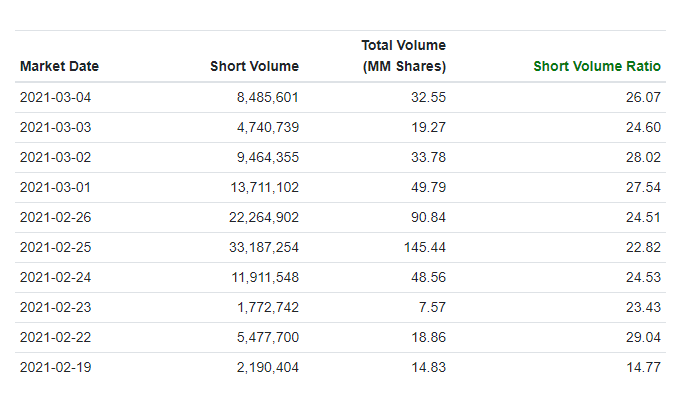Screen dimensions: 679x394
Task: Click total volume value 145.44
Action: click(425, 247)
